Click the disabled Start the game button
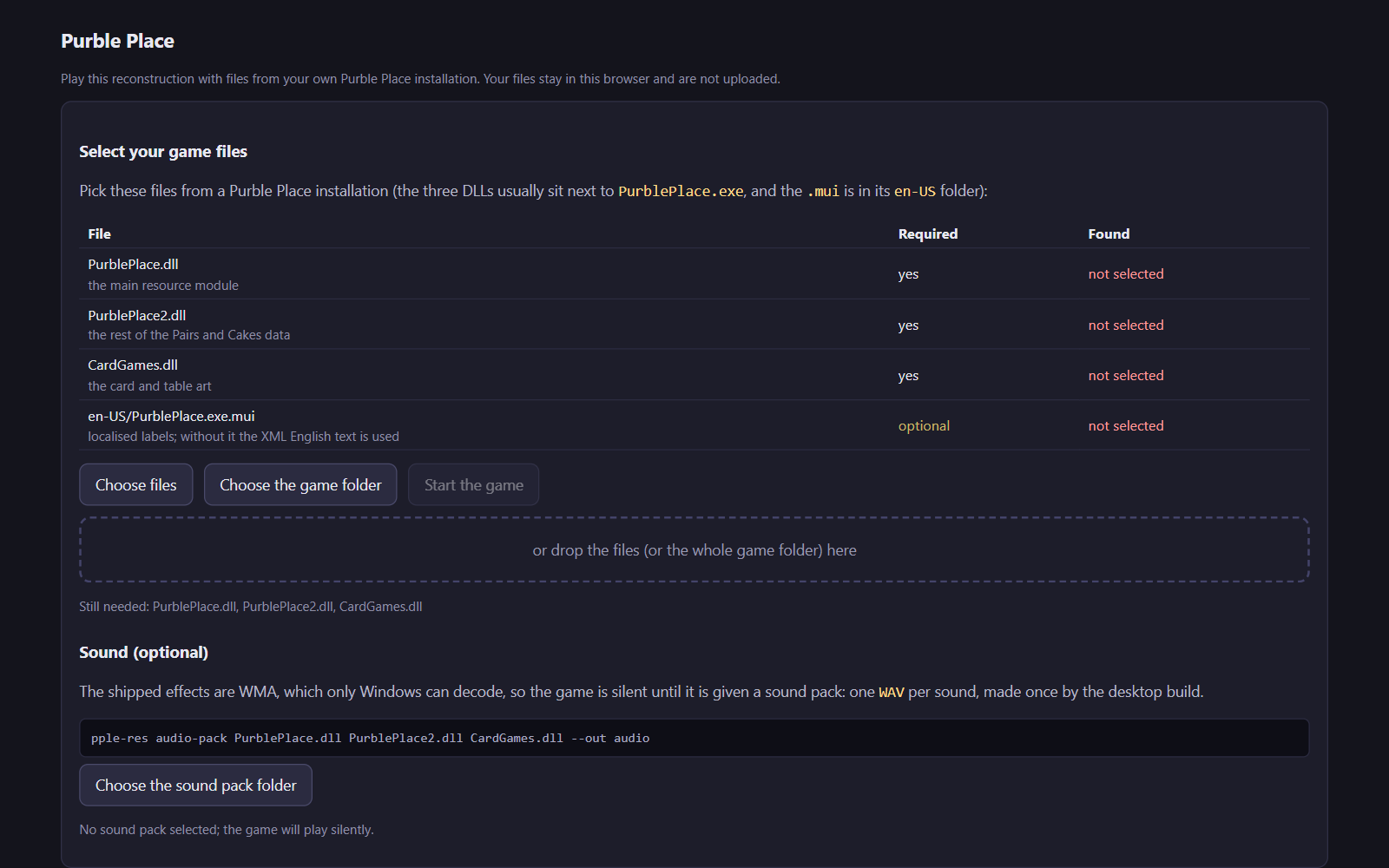 (x=474, y=484)
